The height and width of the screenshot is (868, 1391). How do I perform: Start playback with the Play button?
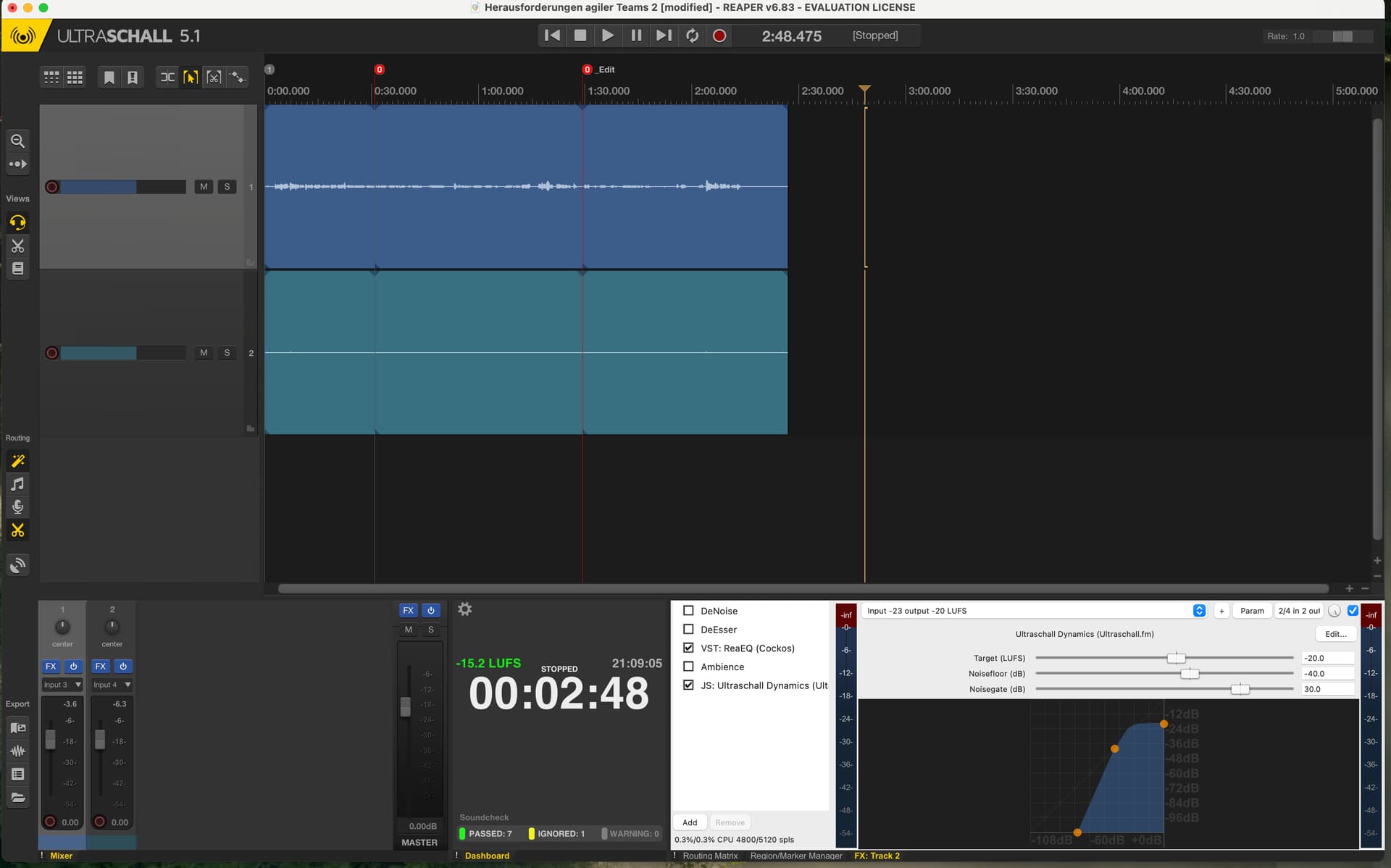pyautogui.click(x=608, y=36)
